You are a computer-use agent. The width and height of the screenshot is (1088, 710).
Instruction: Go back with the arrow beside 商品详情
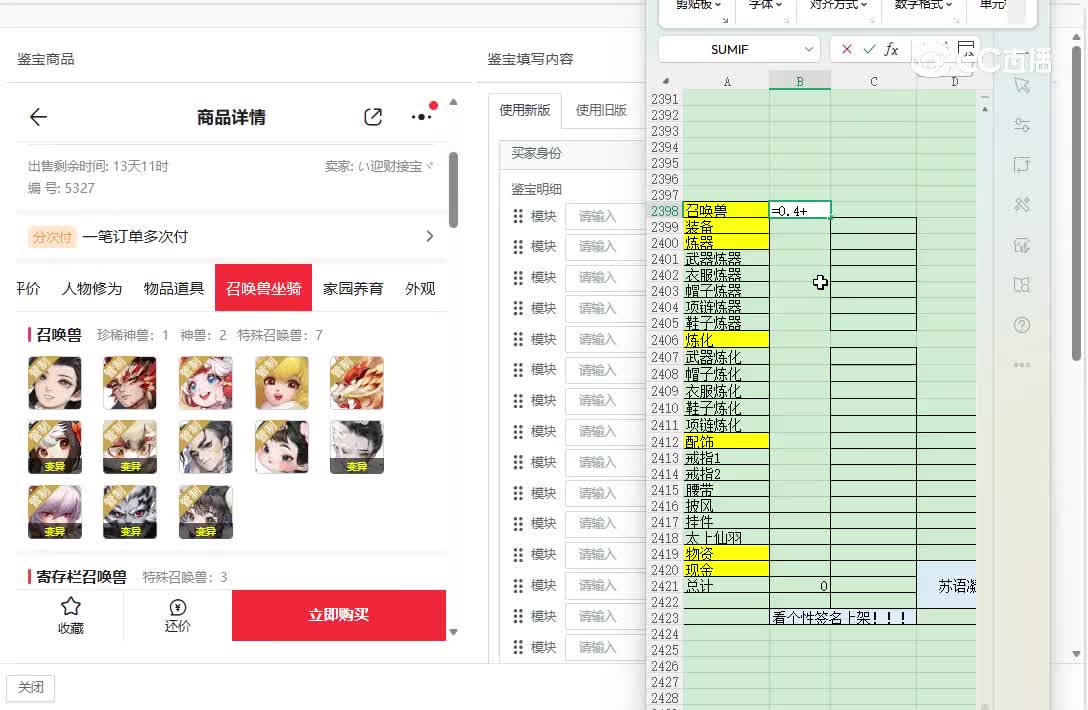38,117
